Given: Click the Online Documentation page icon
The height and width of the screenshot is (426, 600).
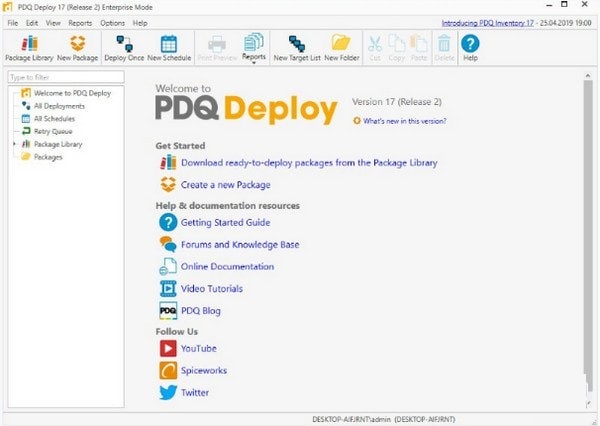Looking at the screenshot, I should [168, 266].
